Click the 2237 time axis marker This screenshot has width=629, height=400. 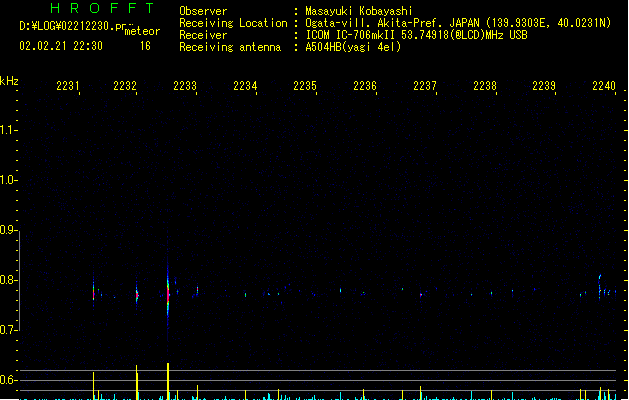(425, 86)
